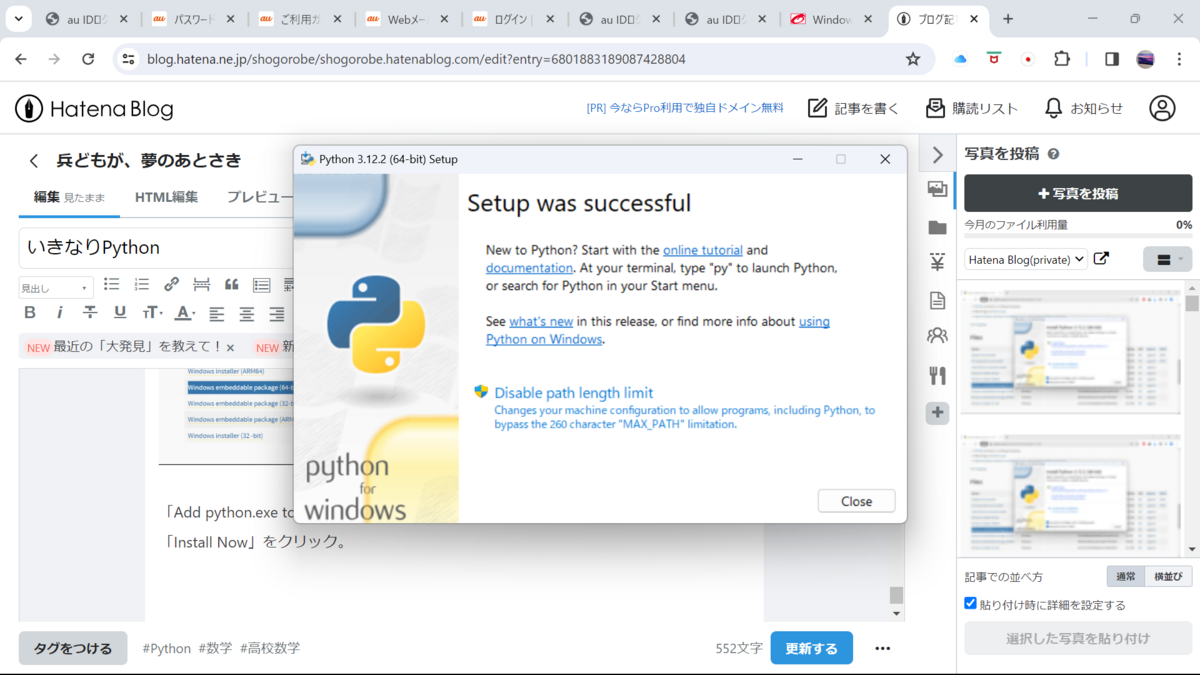Open the Hatena Blog(private) folder dropdown
The width and height of the screenshot is (1200, 675).
pos(1026,259)
